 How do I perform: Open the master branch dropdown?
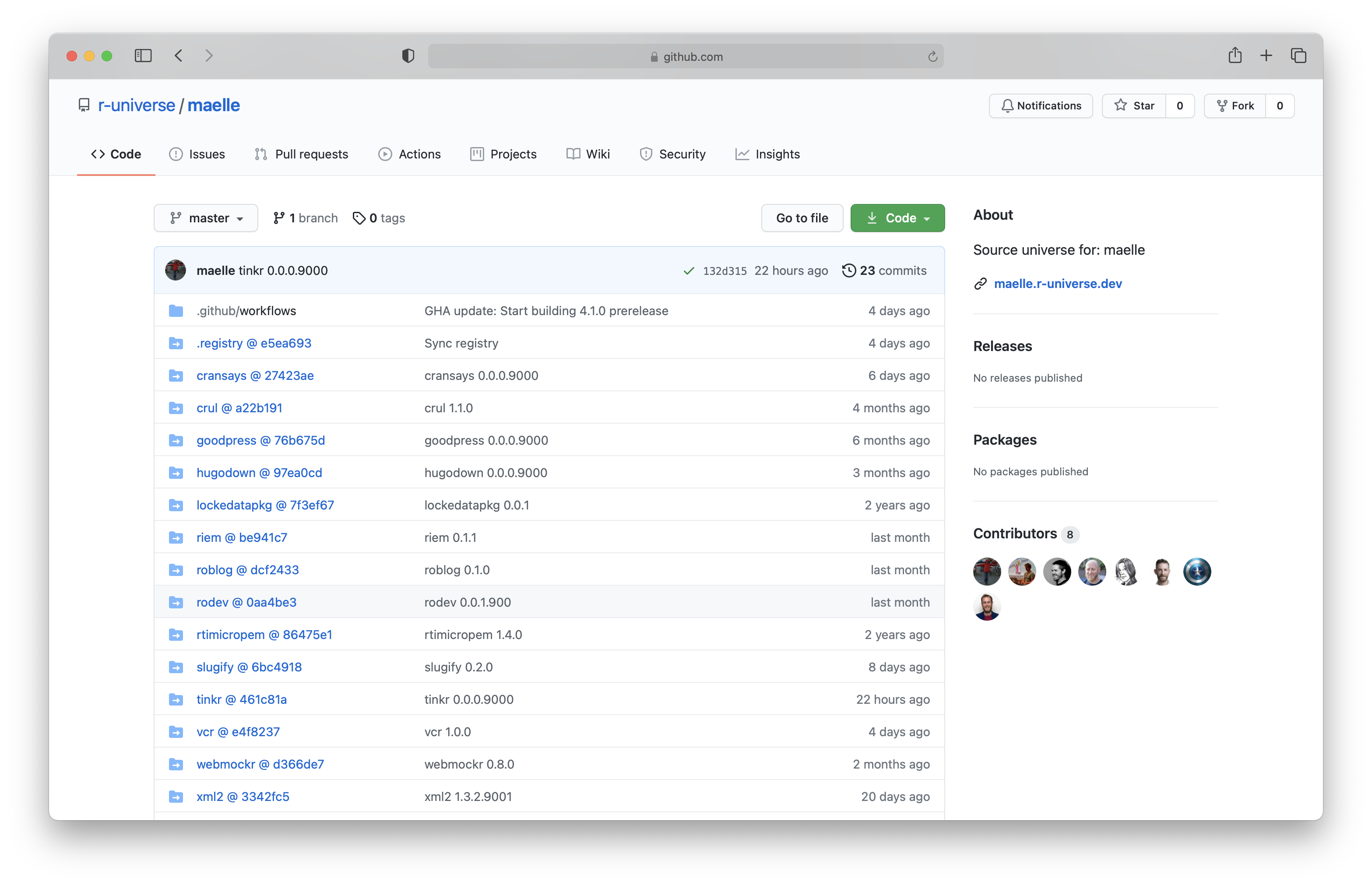(x=206, y=218)
